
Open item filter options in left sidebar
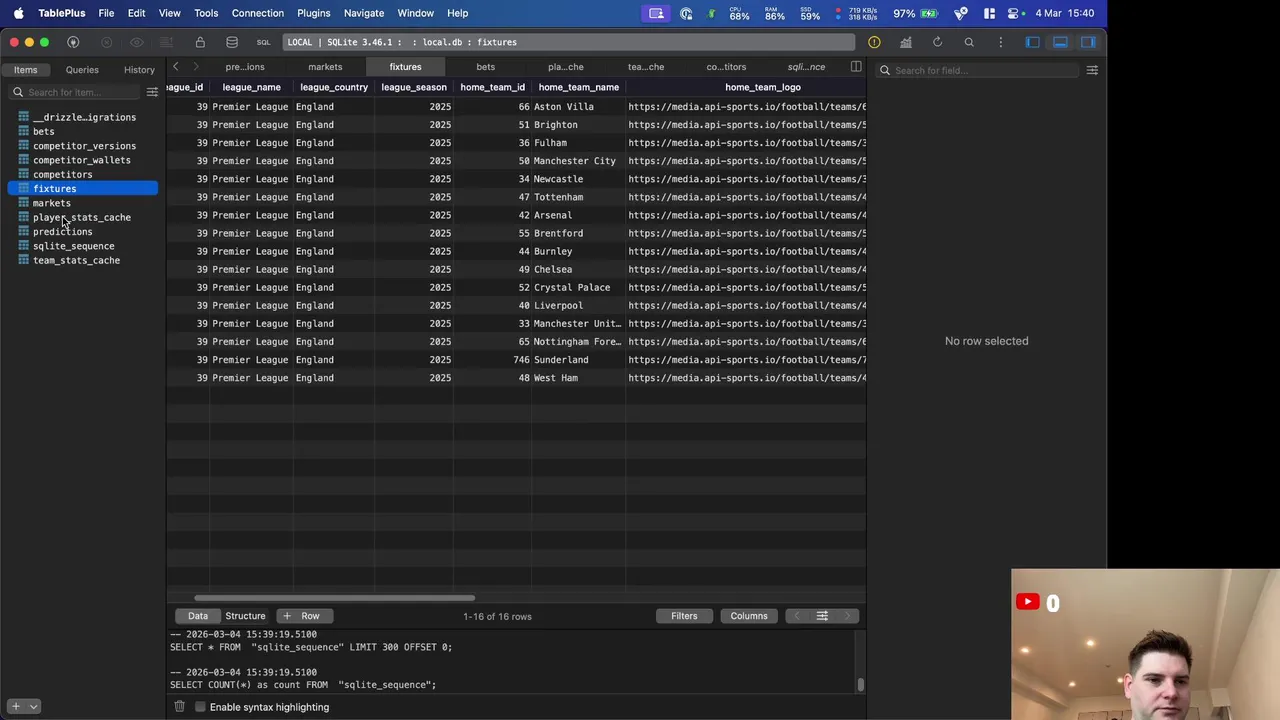tap(152, 92)
